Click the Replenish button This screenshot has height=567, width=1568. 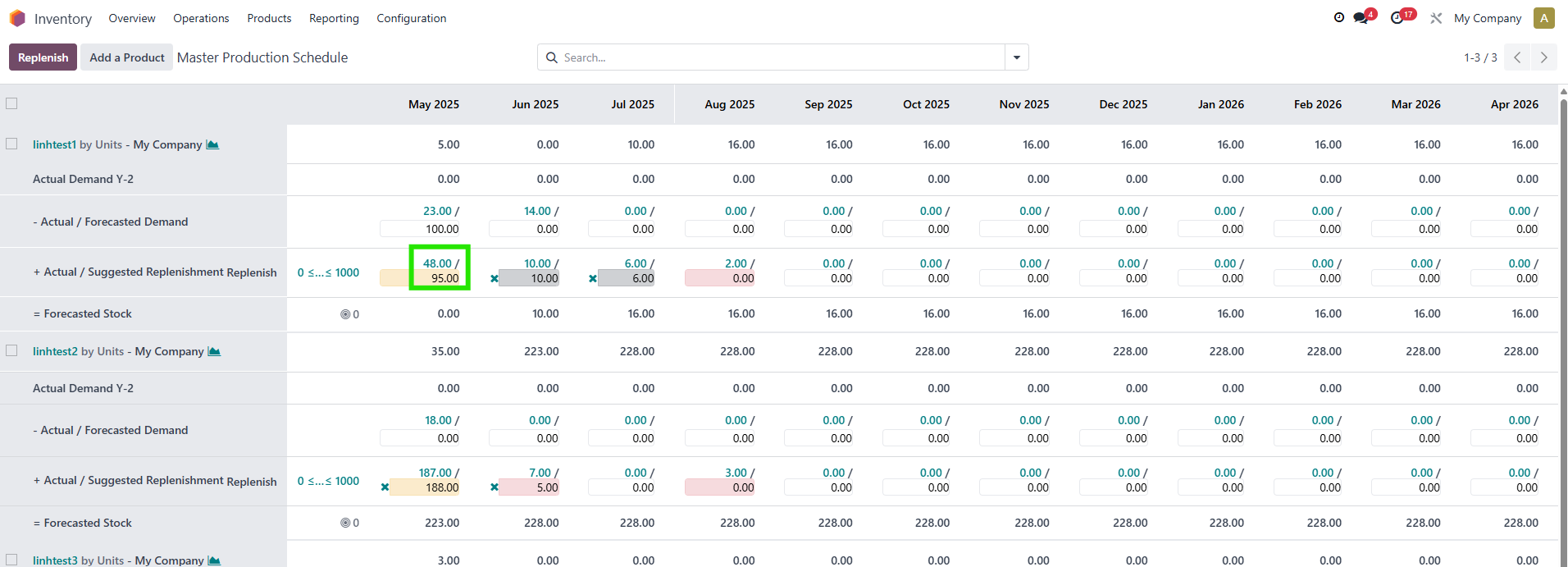point(43,57)
